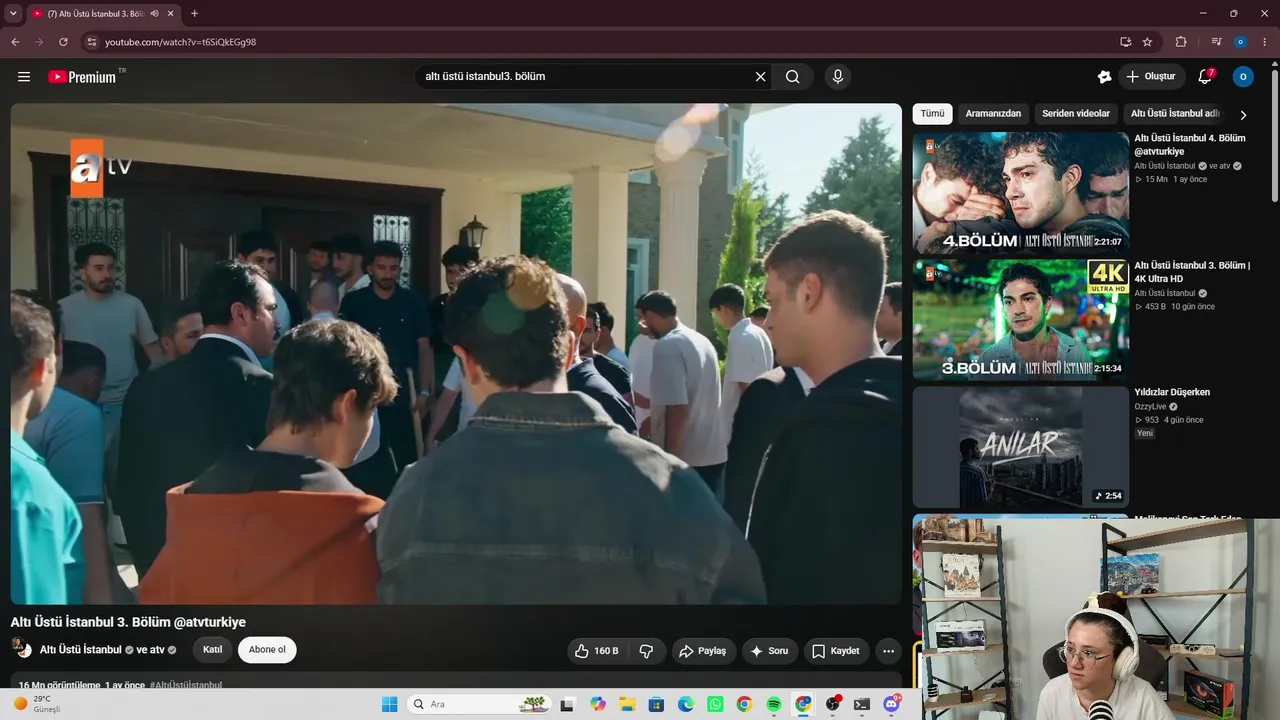Open Altı Üstü İstanbul channel name
Viewport: 1280px width, 720px height.
[81, 650]
